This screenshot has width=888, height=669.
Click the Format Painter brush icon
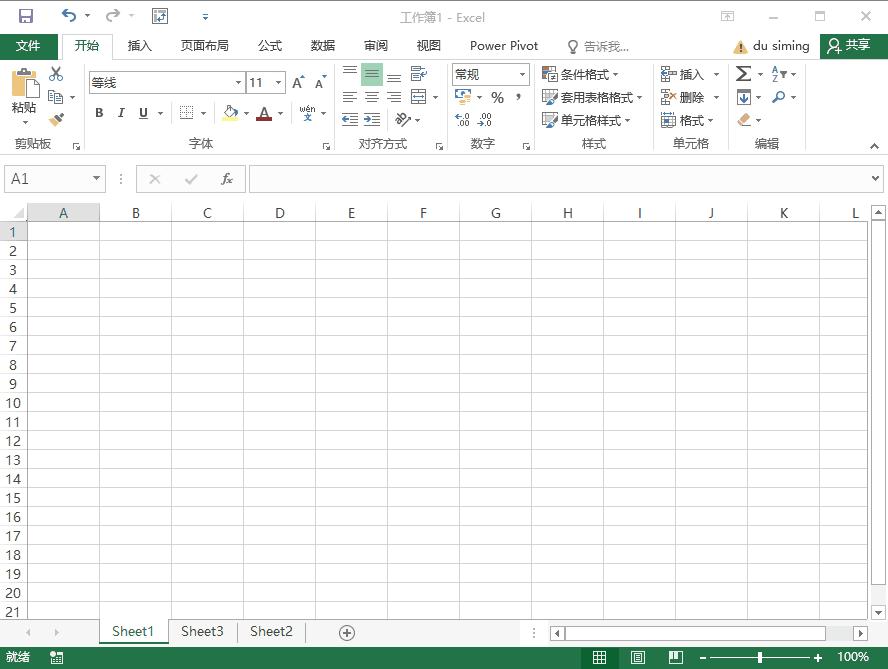point(56,119)
